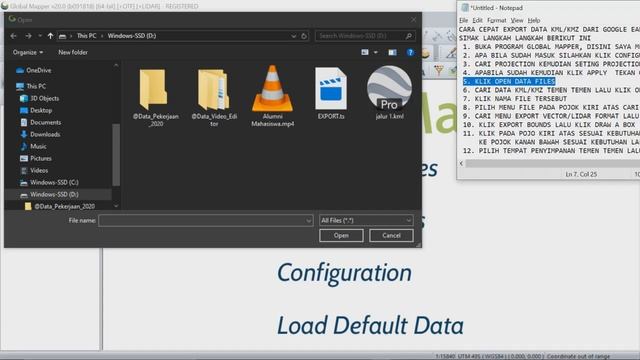Open the Organize menu
The width and height of the screenshot is (640, 360).
28,52
